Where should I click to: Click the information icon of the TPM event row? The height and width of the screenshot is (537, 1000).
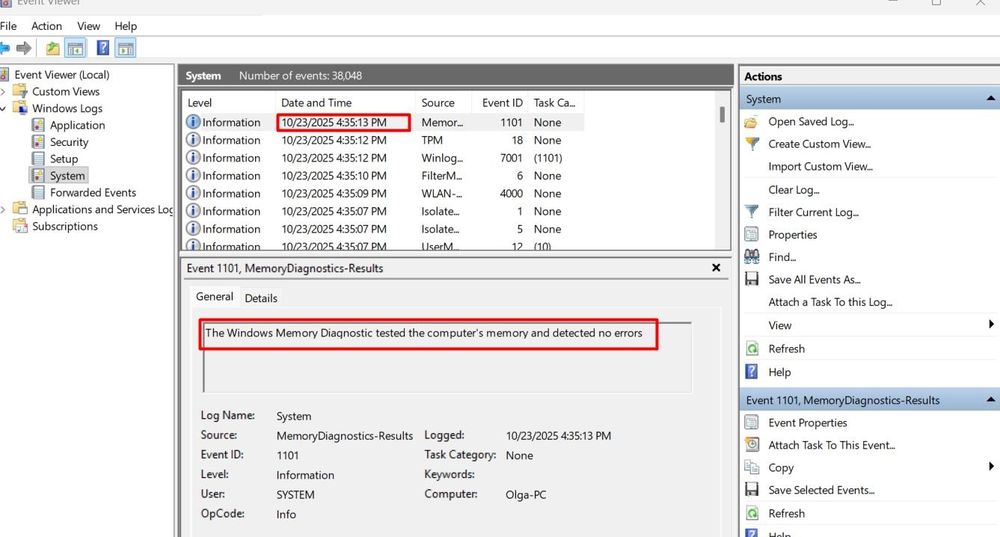193,140
